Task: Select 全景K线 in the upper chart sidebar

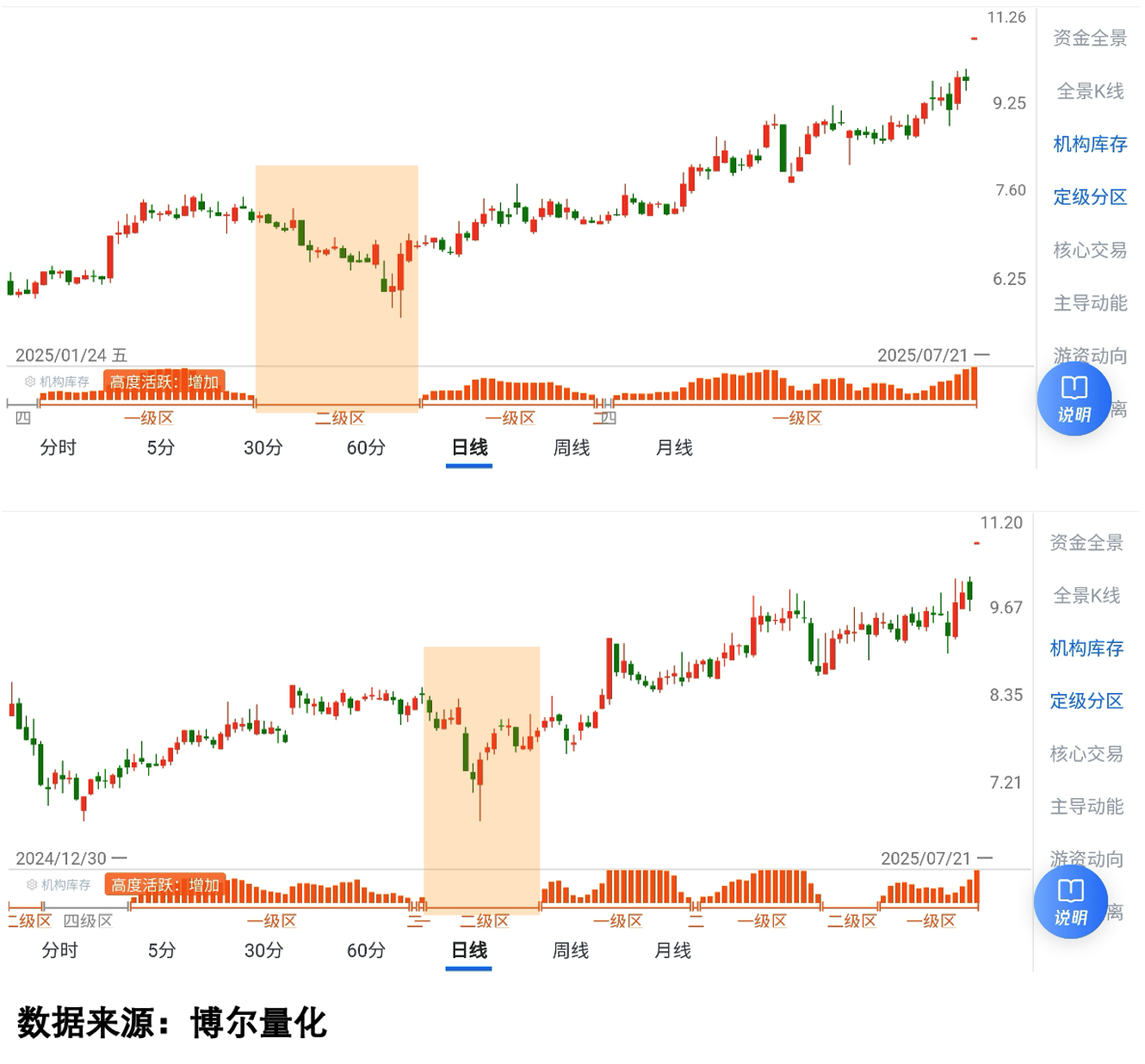Action: (x=1090, y=91)
